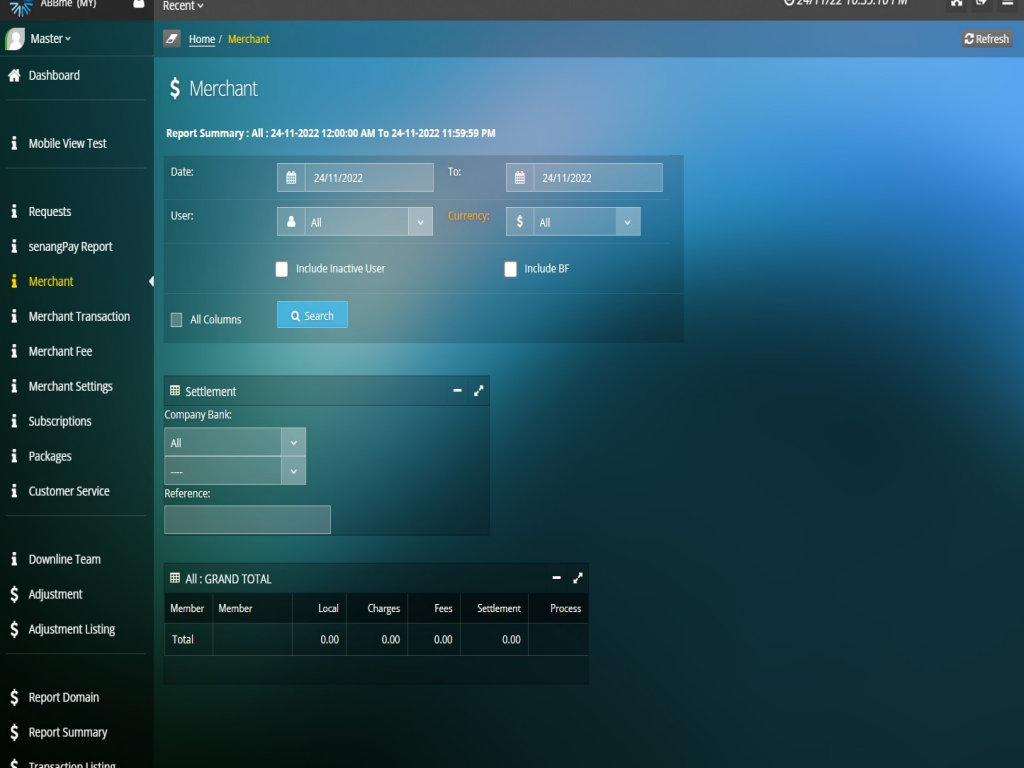The width and height of the screenshot is (1024, 768).
Task: Tick the Include BF checkbox
Action: tap(511, 269)
